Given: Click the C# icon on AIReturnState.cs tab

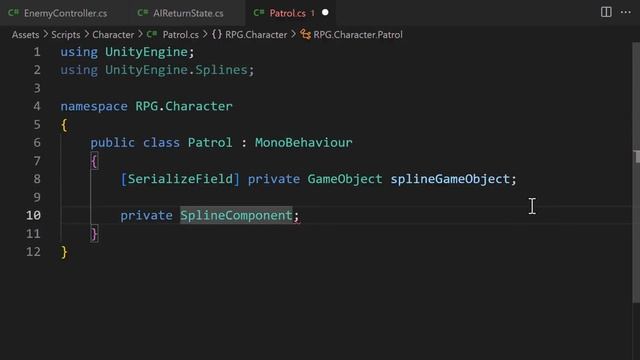Looking at the screenshot, I should pyautogui.click(x=142, y=13).
